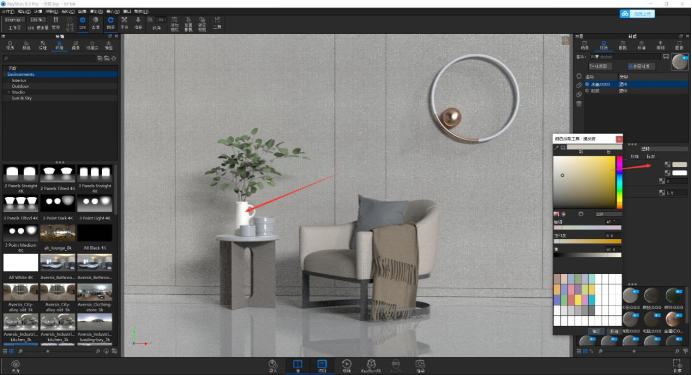Click the Add Camera ribbon icon
This screenshot has height=375, width=692.
coord(175,24)
